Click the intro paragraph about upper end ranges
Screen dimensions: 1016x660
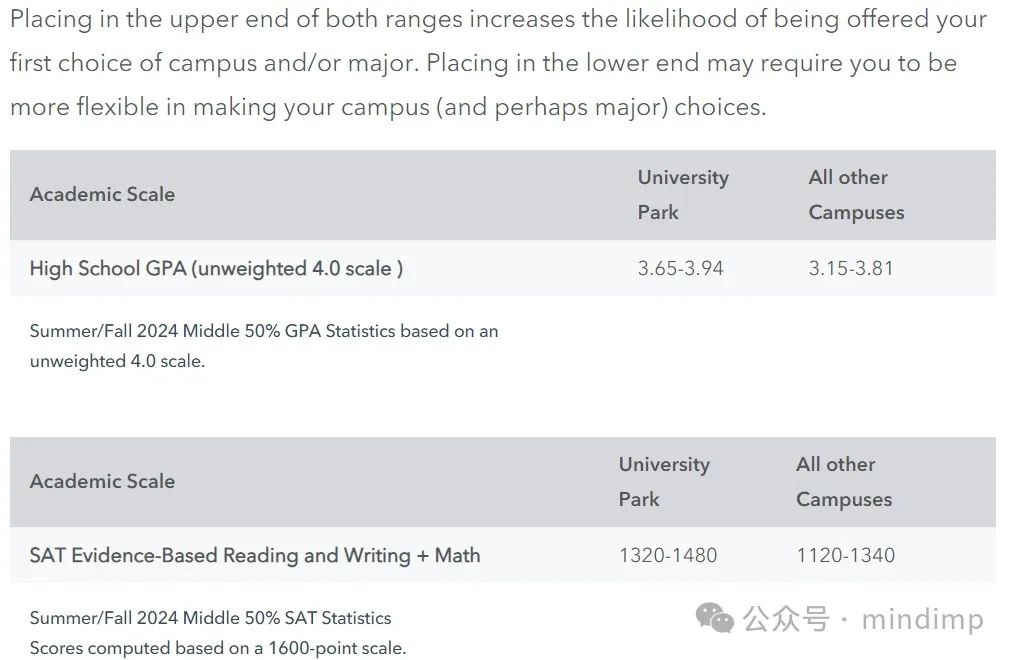[498, 63]
